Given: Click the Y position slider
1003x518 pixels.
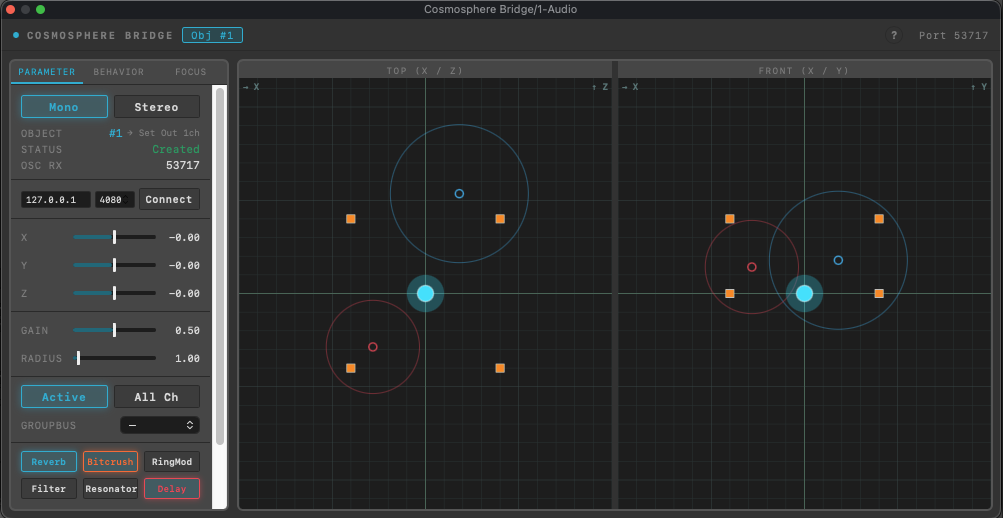Looking at the screenshot, I should (114, 265).
